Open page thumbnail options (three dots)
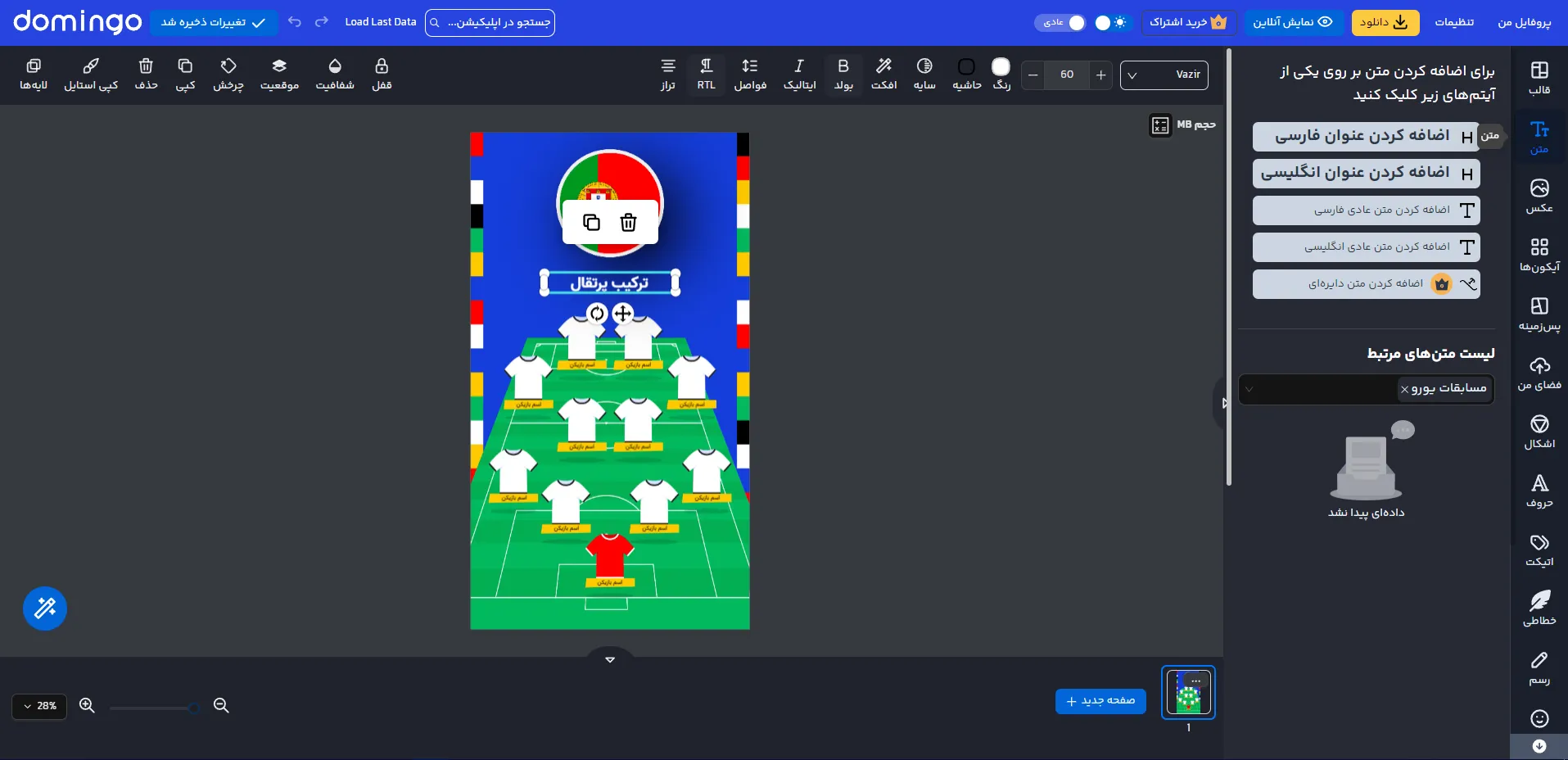 coord(1196,681)
